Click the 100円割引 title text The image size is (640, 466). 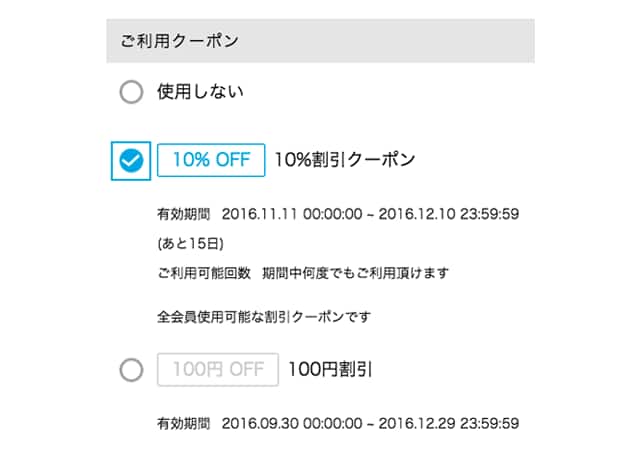click(x=330, y=370)
